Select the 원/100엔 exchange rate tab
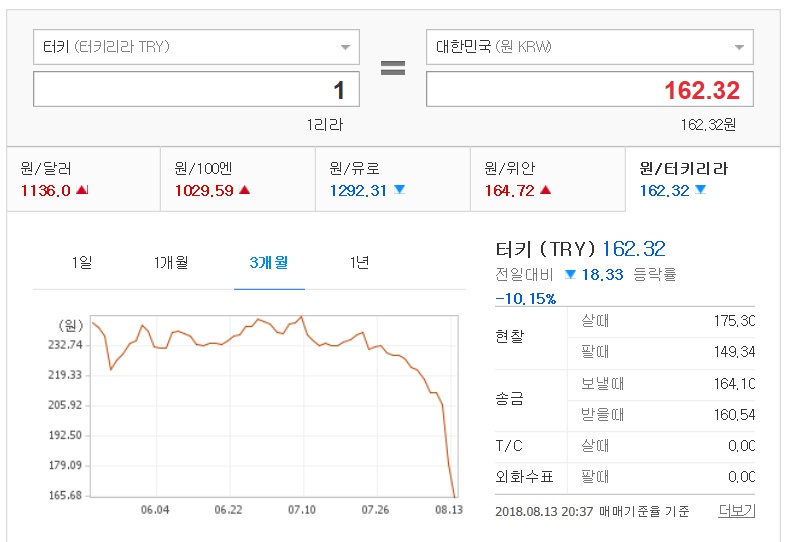 tap(238, 179)
